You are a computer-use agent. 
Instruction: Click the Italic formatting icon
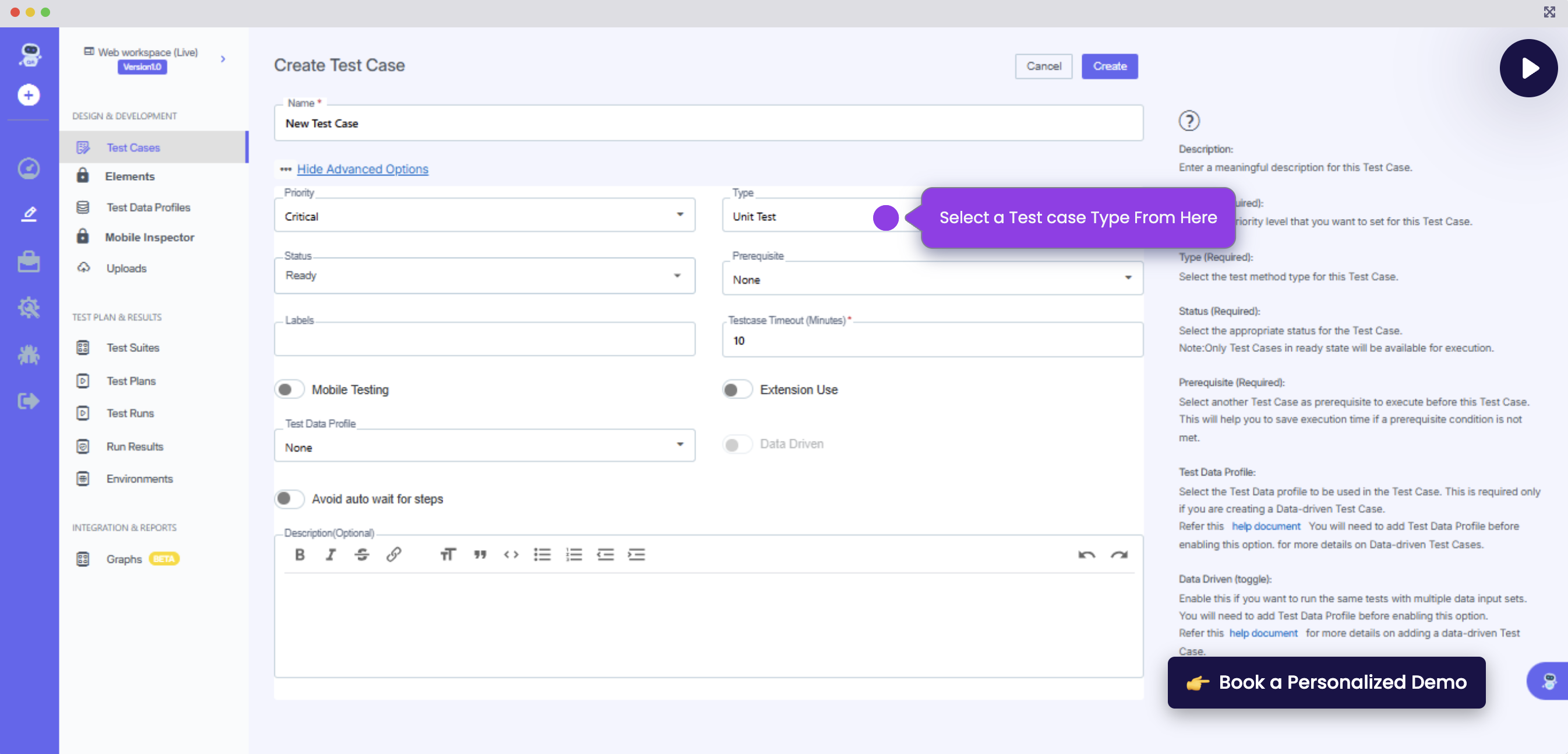330,554
